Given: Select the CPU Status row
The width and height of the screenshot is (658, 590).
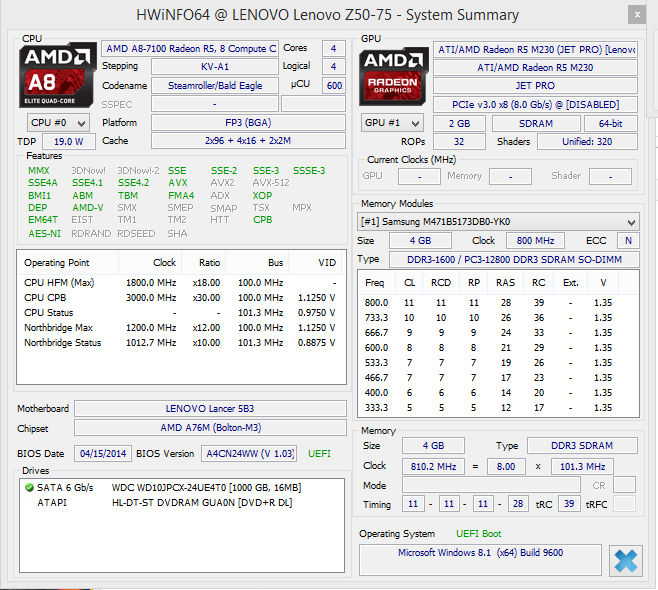Looking at the screenshot, I should coord(181,313).
